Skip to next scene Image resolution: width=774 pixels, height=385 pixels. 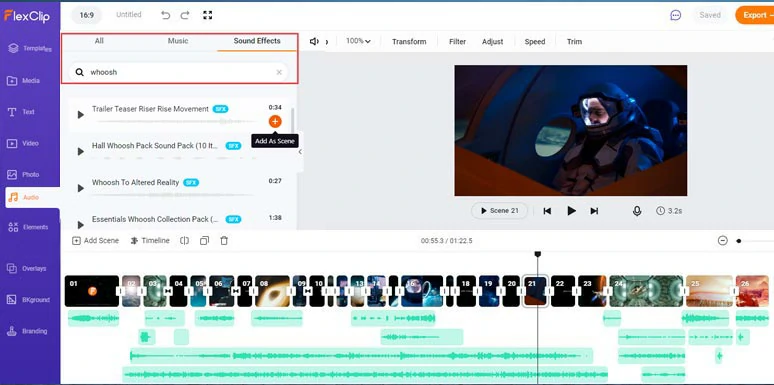point(594,211)
